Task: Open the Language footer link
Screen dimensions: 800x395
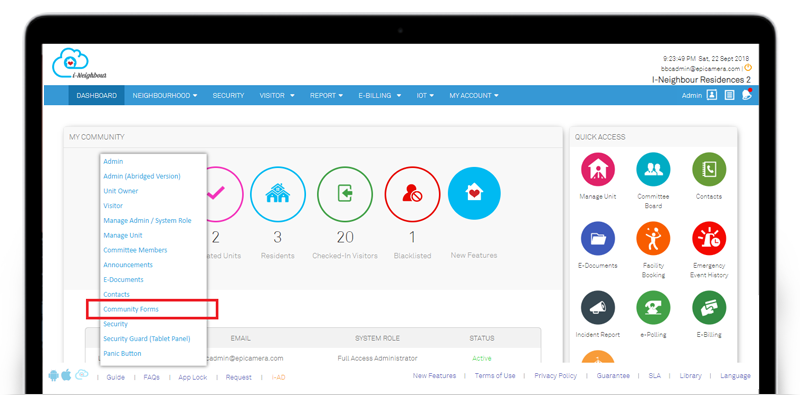Action: [x=735, y=376]
